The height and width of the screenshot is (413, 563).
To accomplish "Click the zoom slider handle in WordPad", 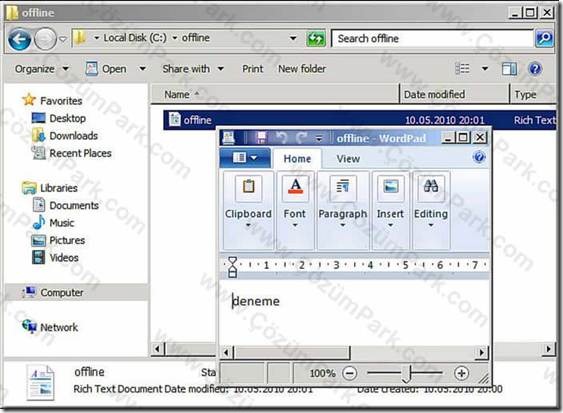I will (406, 374).
